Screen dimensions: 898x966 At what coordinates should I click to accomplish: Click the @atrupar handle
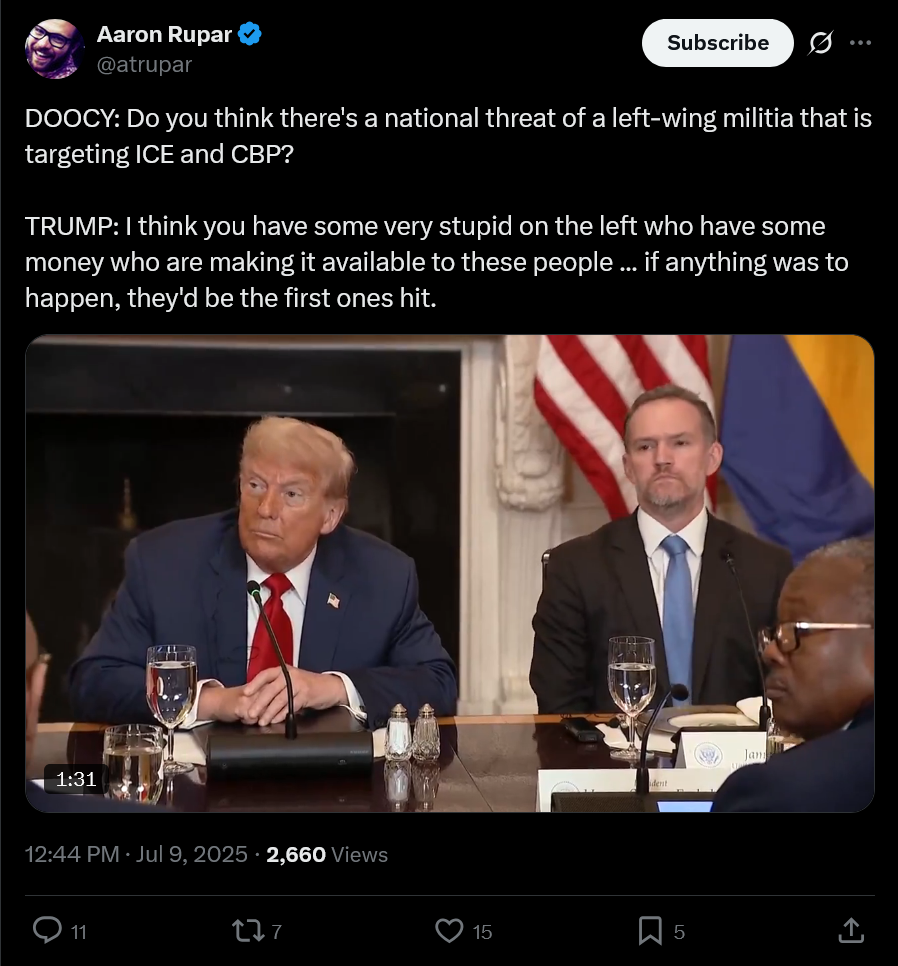point(145,64)
